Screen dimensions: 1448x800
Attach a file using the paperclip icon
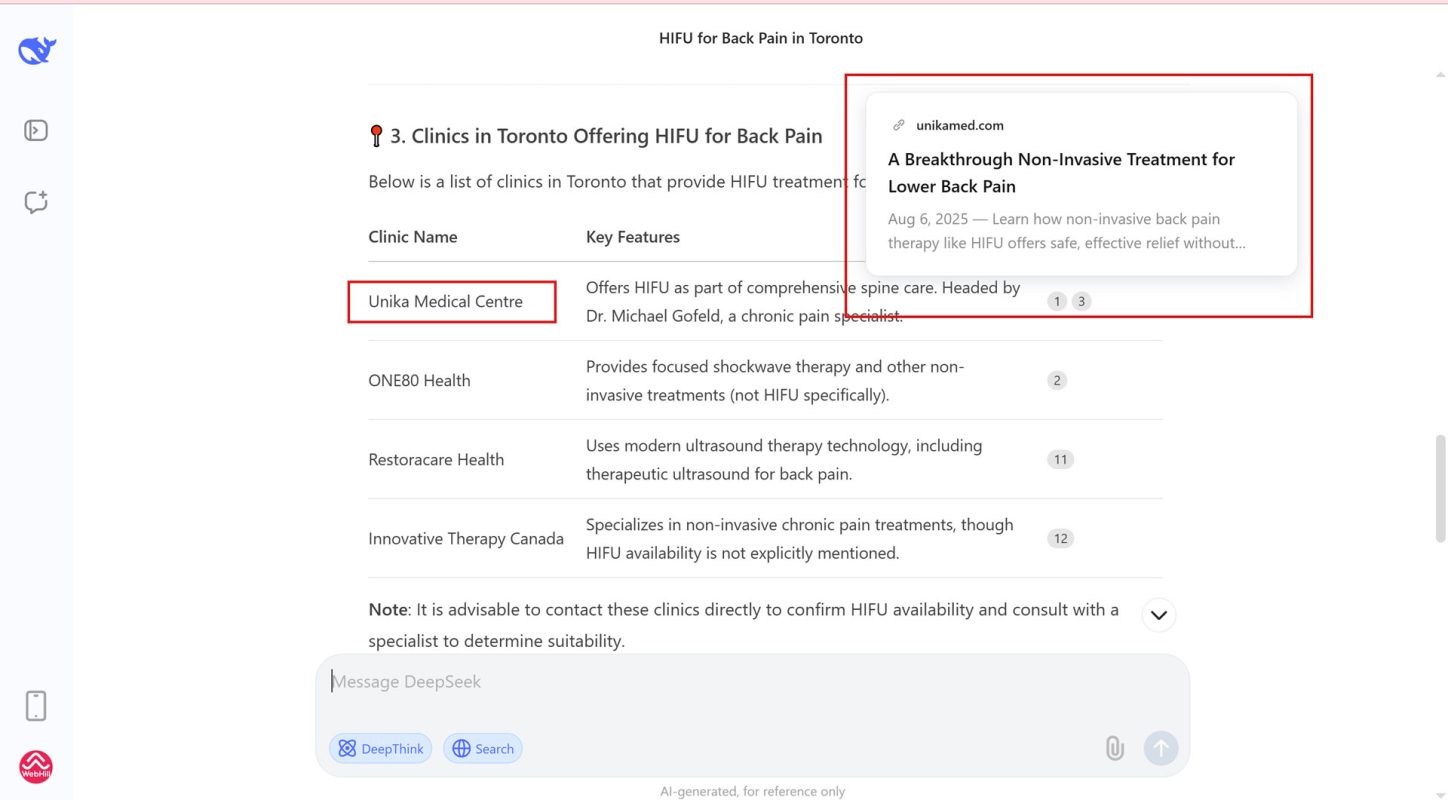click(1113, 747)
